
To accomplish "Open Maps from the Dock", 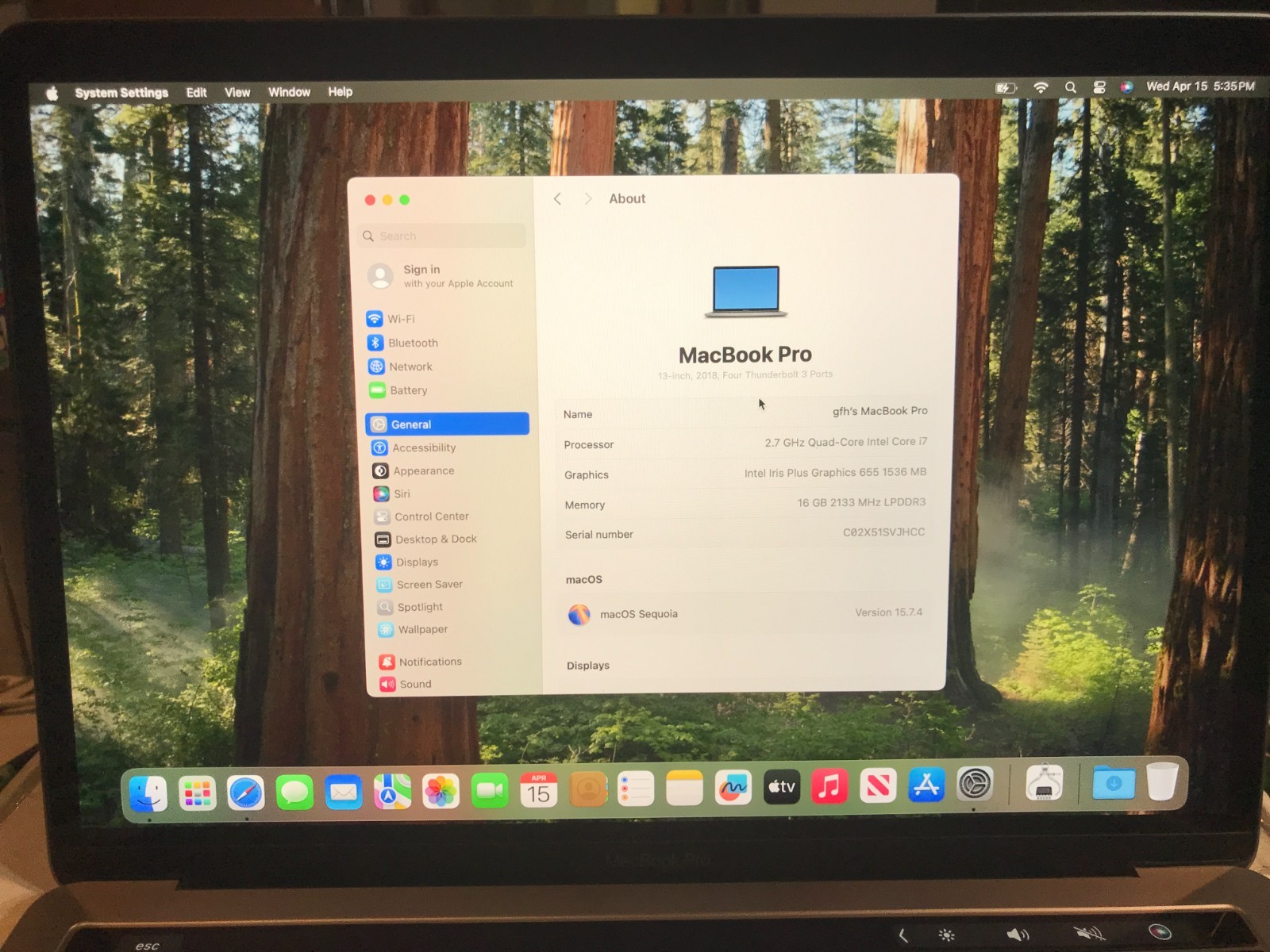I will (x=392, y=791).
